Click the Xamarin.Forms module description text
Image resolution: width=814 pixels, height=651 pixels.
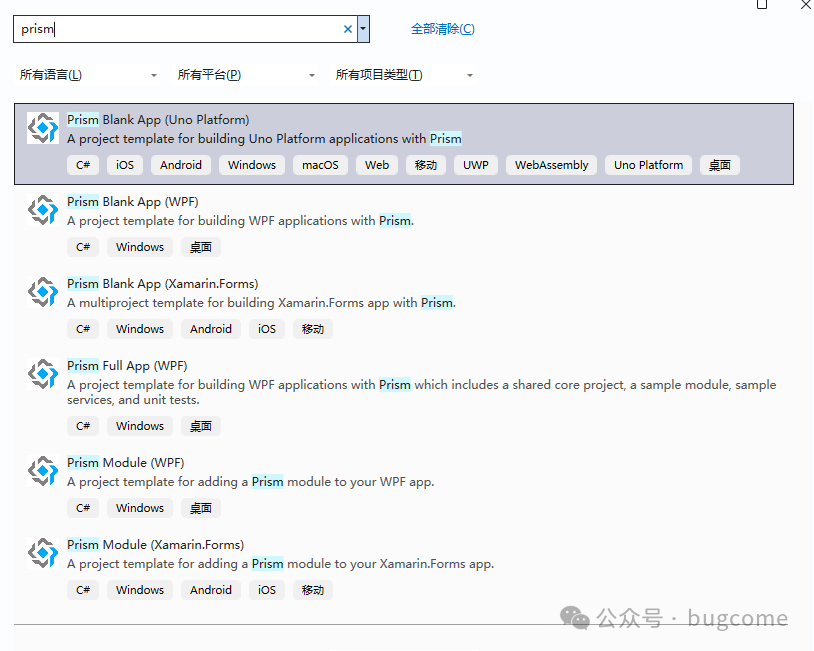point(280,564)
